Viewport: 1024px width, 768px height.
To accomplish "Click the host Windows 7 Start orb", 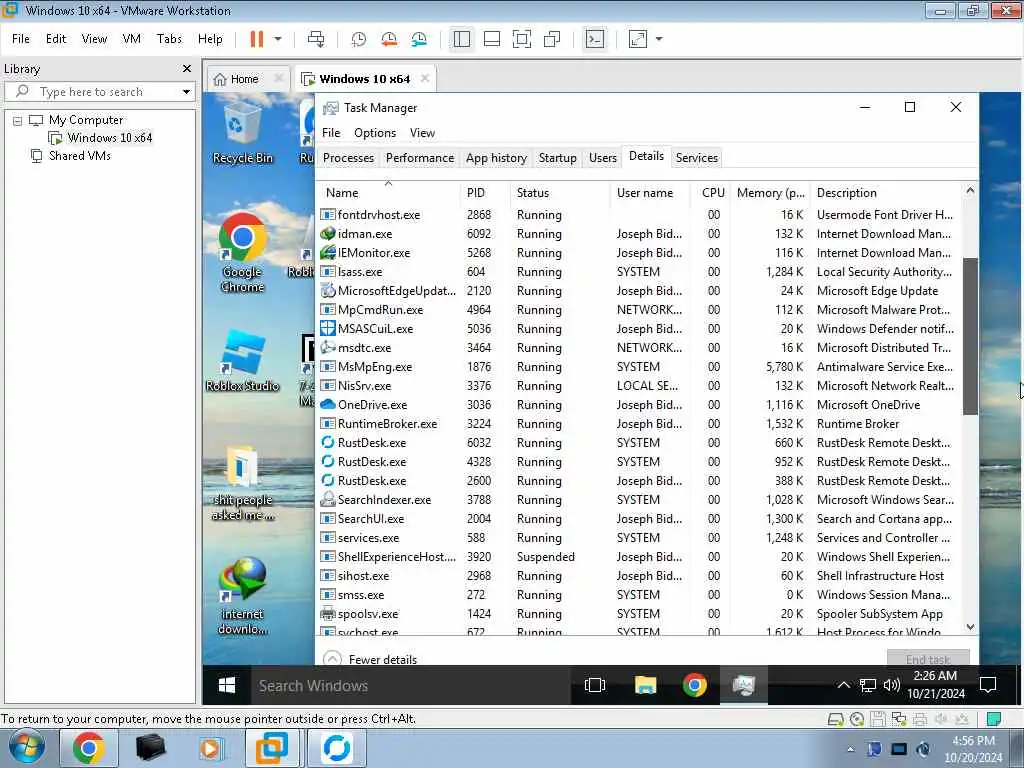I will 26,748.
